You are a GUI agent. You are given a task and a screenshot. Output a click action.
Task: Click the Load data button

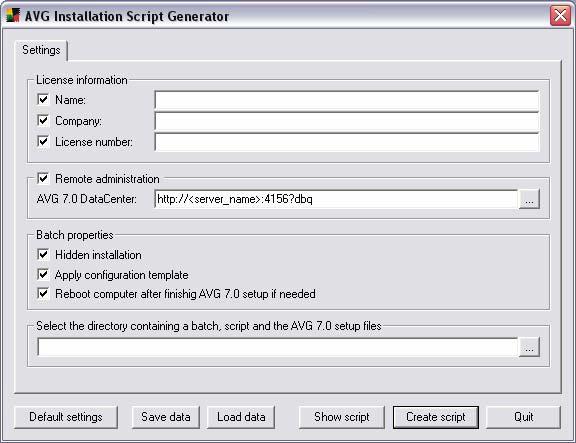(x=241, y=417)
